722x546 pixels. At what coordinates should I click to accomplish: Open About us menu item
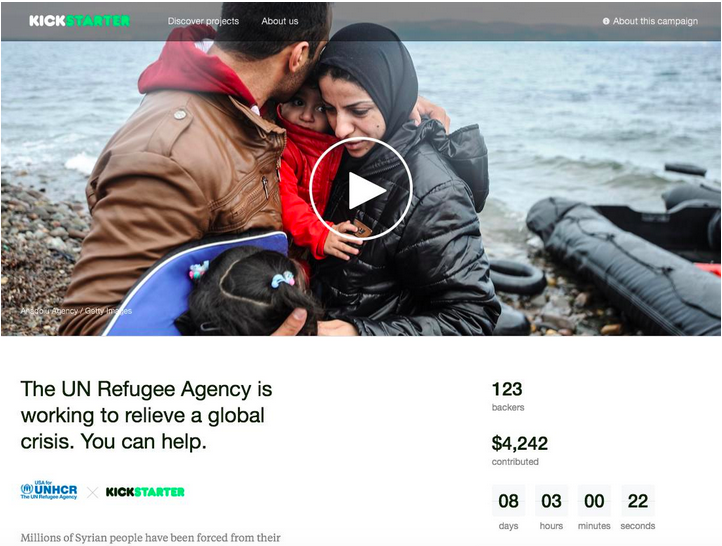[279, 21]
